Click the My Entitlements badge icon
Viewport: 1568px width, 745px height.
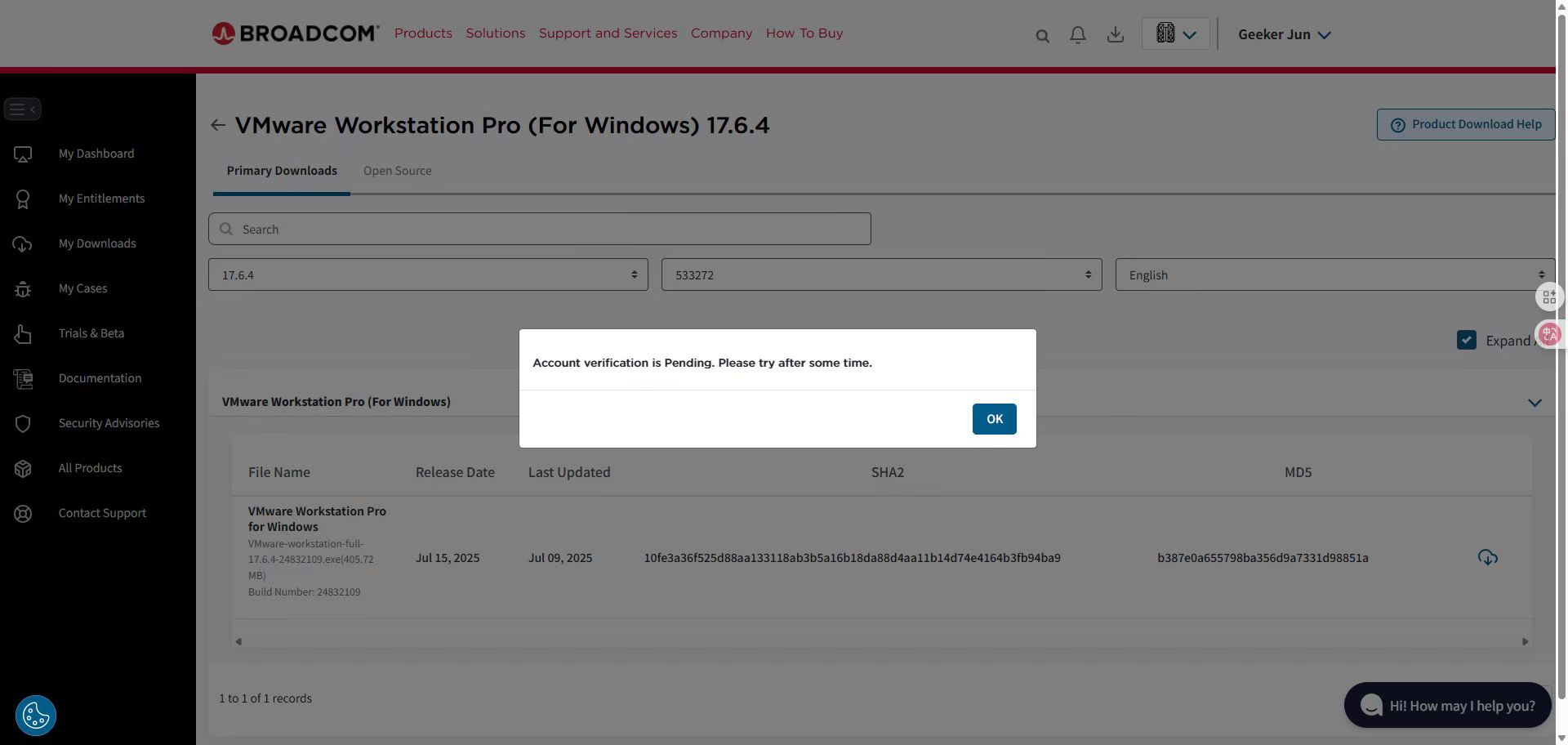23,199
